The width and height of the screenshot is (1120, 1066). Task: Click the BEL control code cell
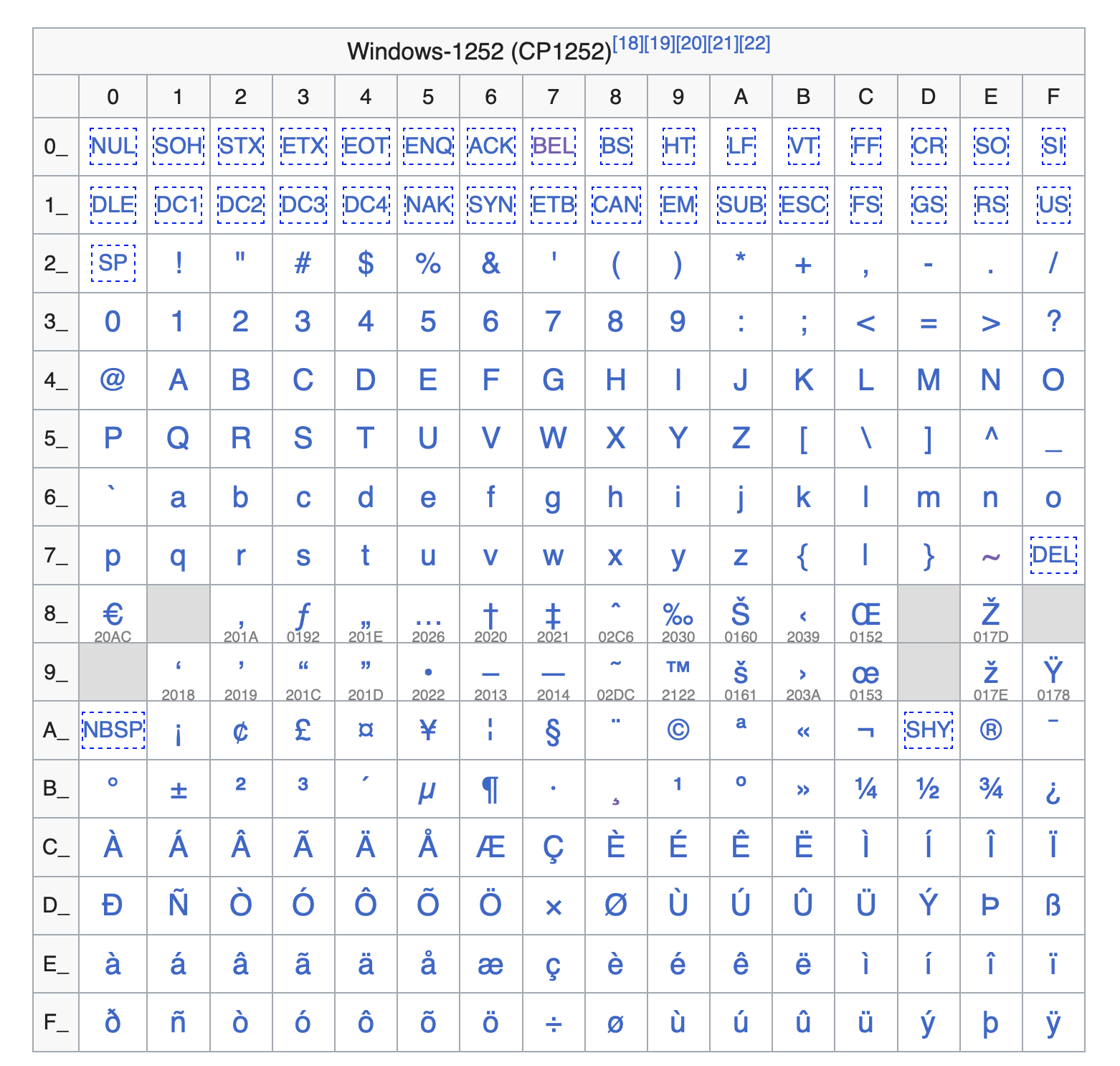pyautogui.click(x=553, y=146)
